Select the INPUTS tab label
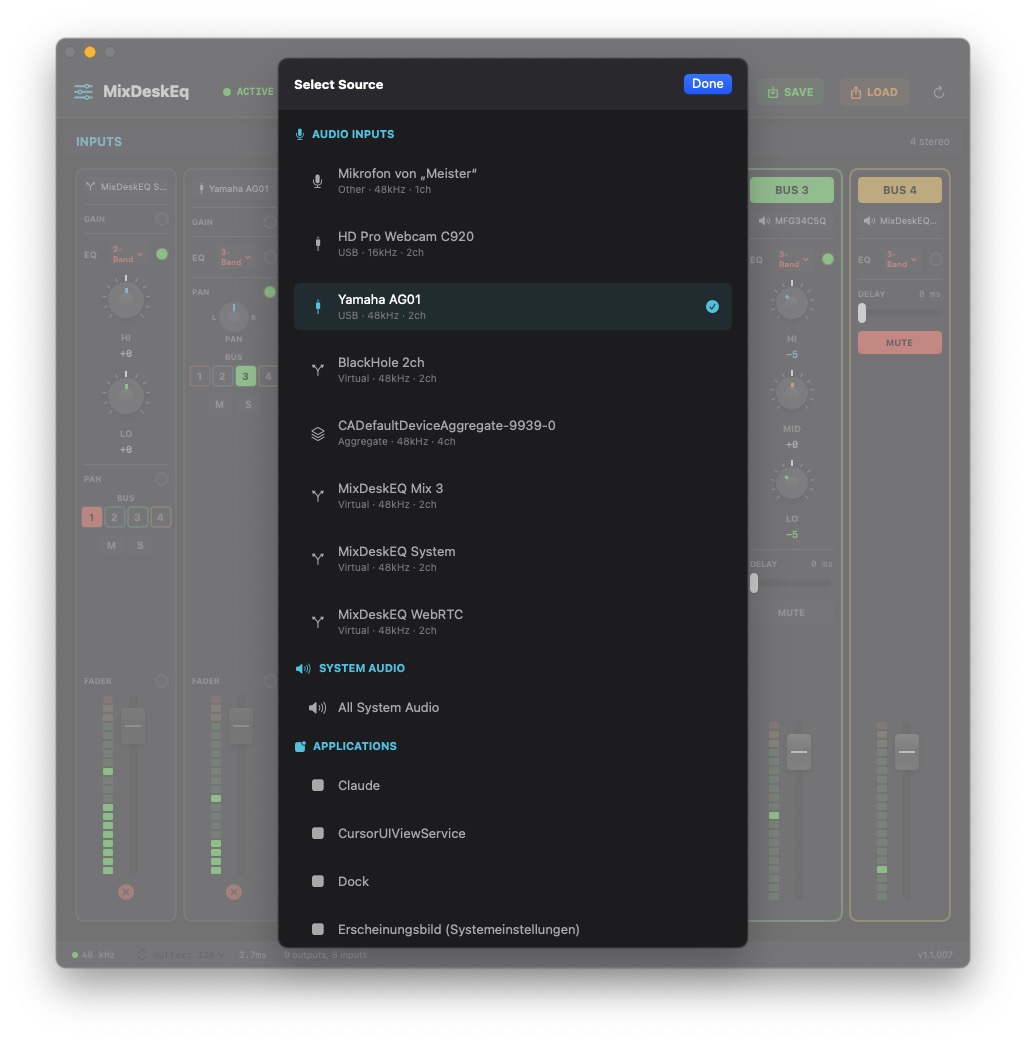The height and width of the screenshot is (1042, 1026). (98, 141)
